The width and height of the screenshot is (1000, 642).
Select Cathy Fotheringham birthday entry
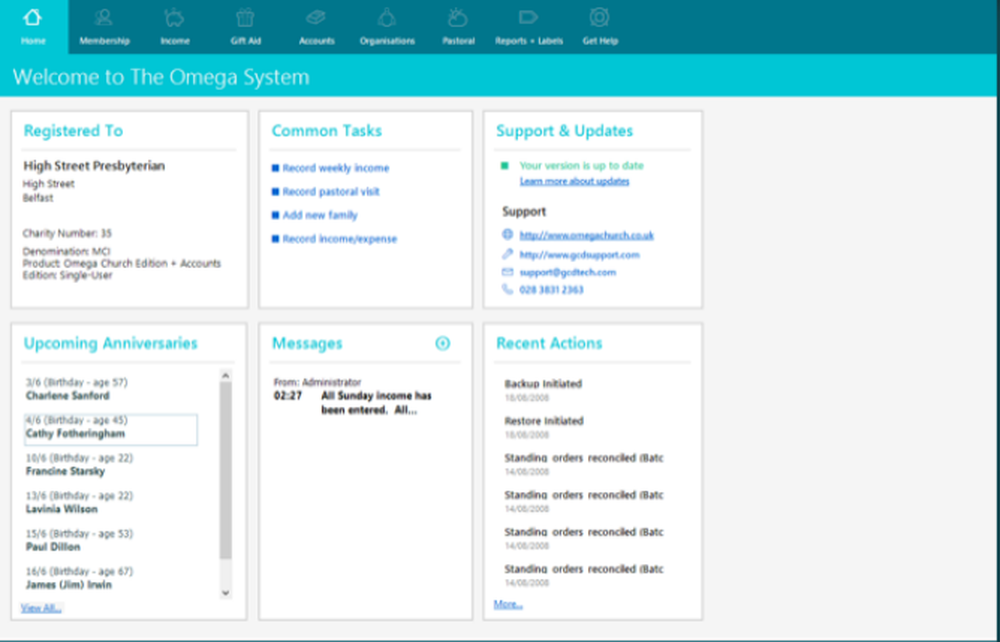click(x=111, y=430)
